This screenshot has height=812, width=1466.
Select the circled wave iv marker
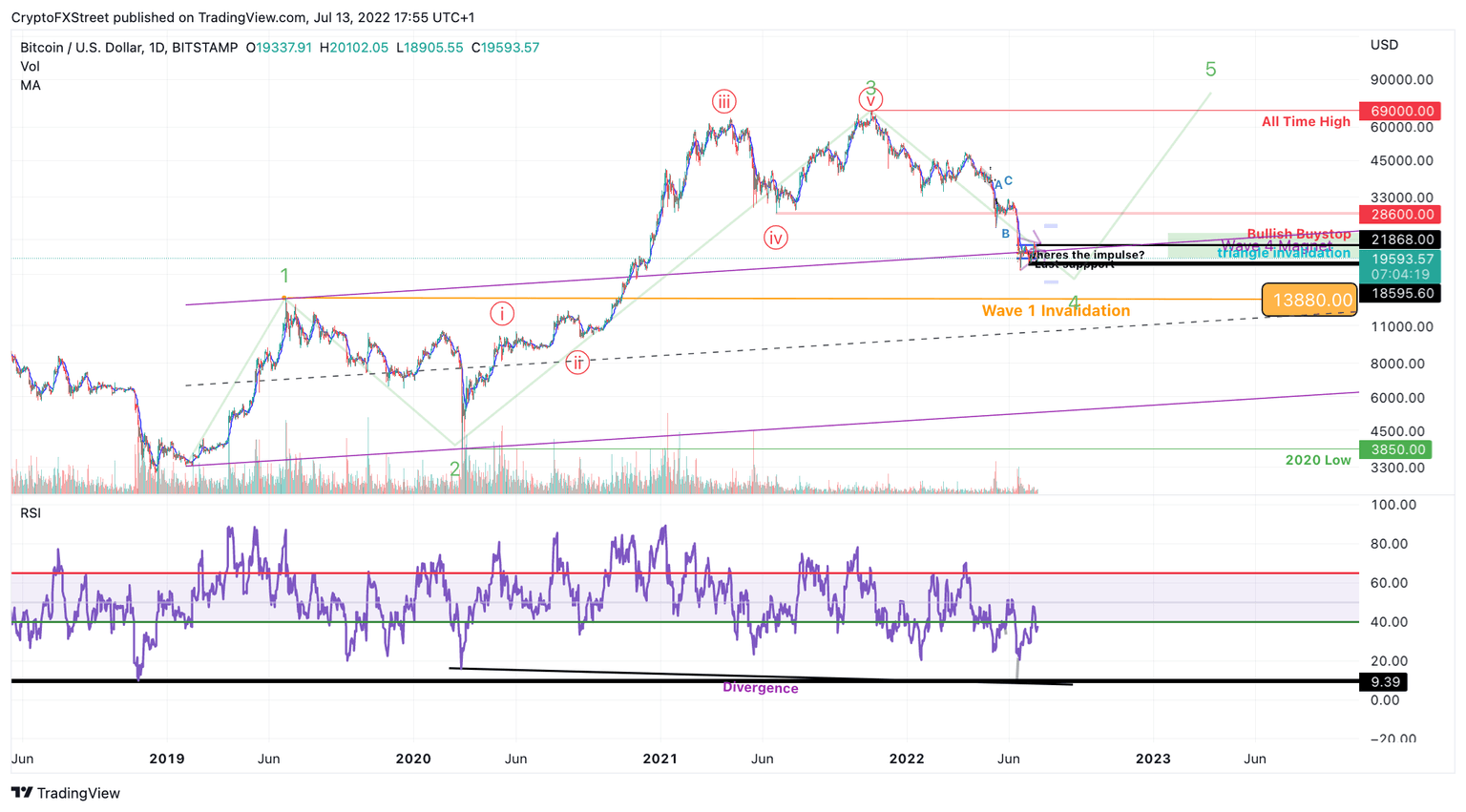(x=776, y=237)
